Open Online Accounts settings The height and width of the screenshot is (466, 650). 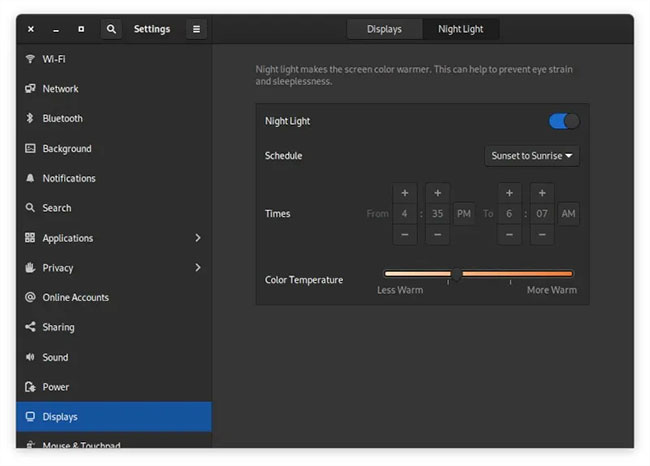(114, 297)
